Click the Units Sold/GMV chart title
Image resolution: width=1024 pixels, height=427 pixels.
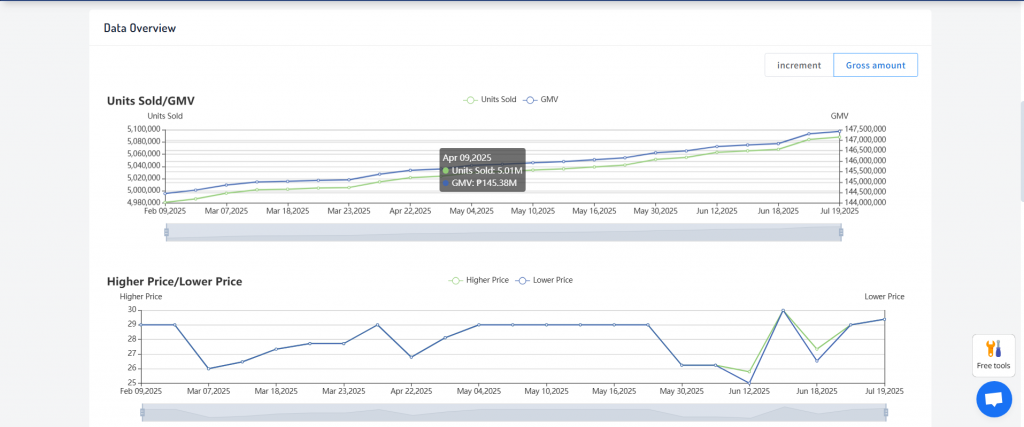(151, 101)
